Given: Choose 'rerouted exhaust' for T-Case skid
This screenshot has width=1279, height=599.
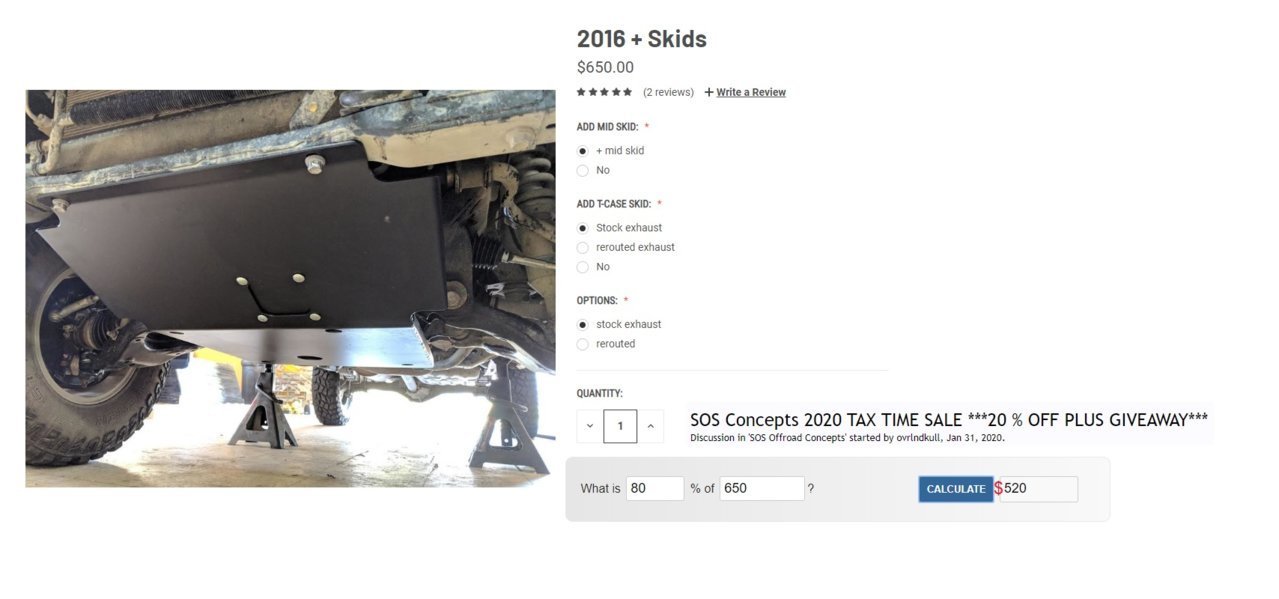Looking at the screenshot, I should (x=583, y=248).
